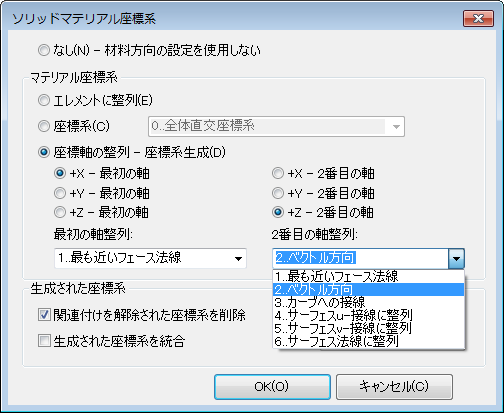Click the キャンセル(C) button

(394, 387)
